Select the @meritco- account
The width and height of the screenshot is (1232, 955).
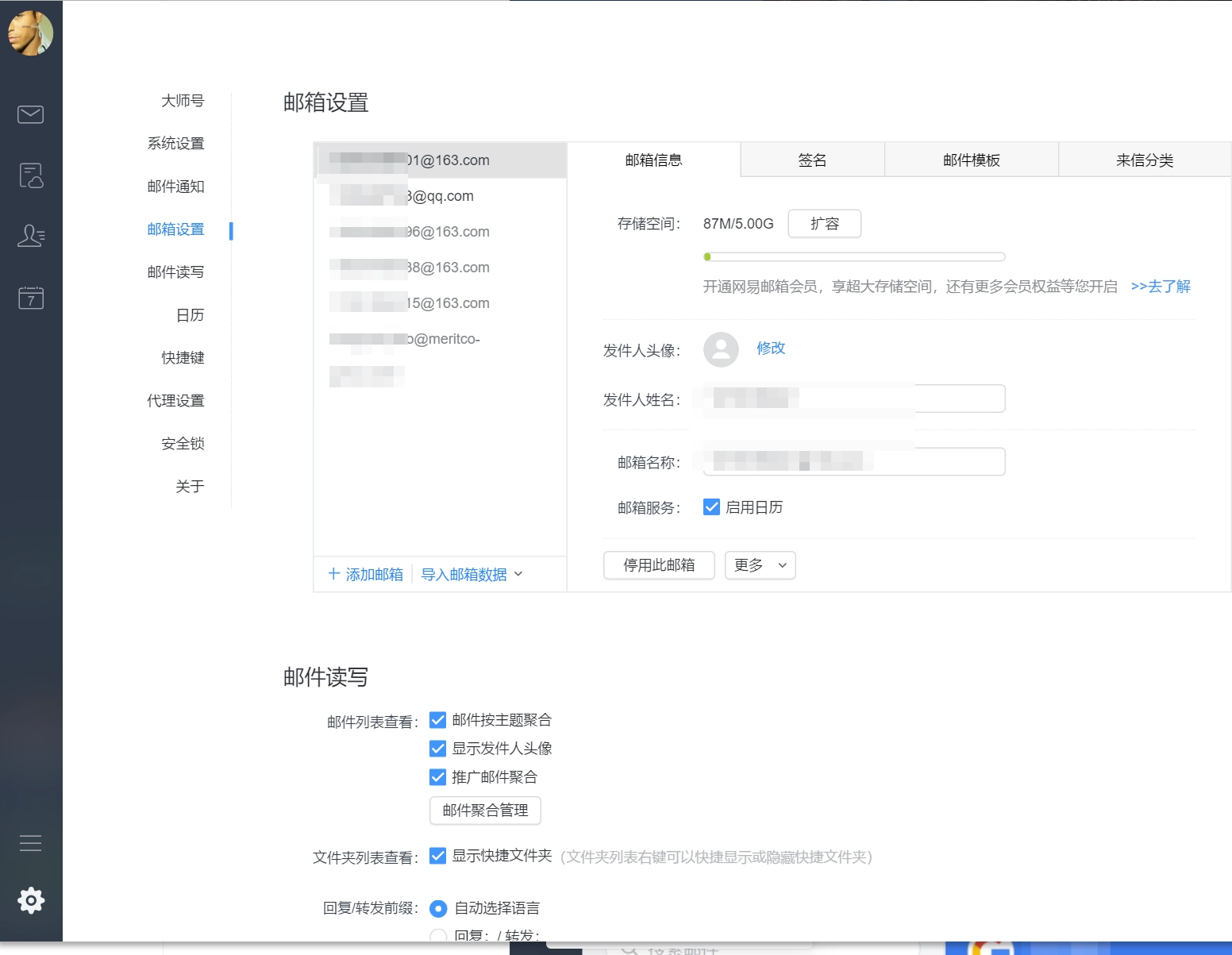tap(441, 339)
